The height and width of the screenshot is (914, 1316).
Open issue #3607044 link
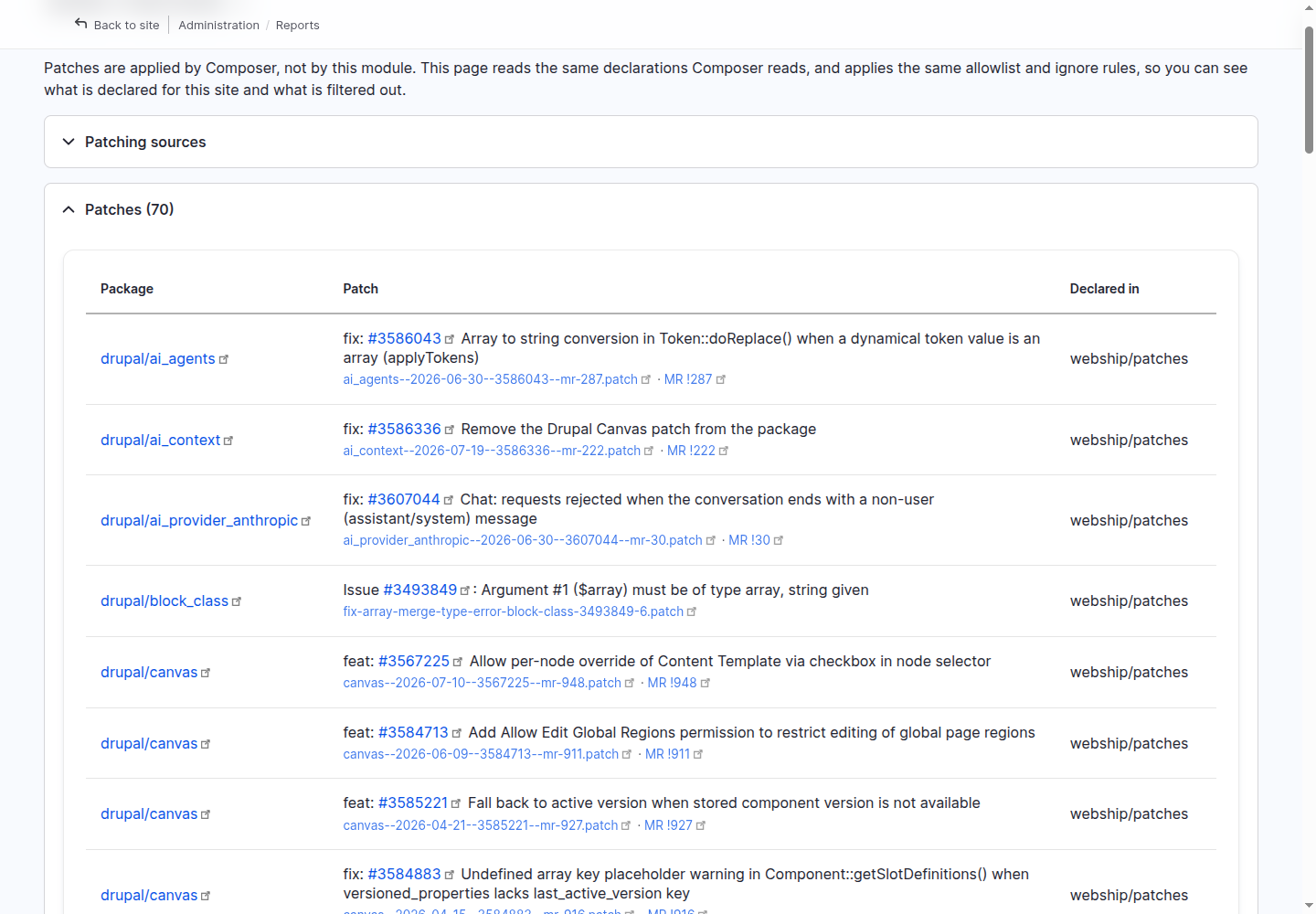click(x=404, y=499)
